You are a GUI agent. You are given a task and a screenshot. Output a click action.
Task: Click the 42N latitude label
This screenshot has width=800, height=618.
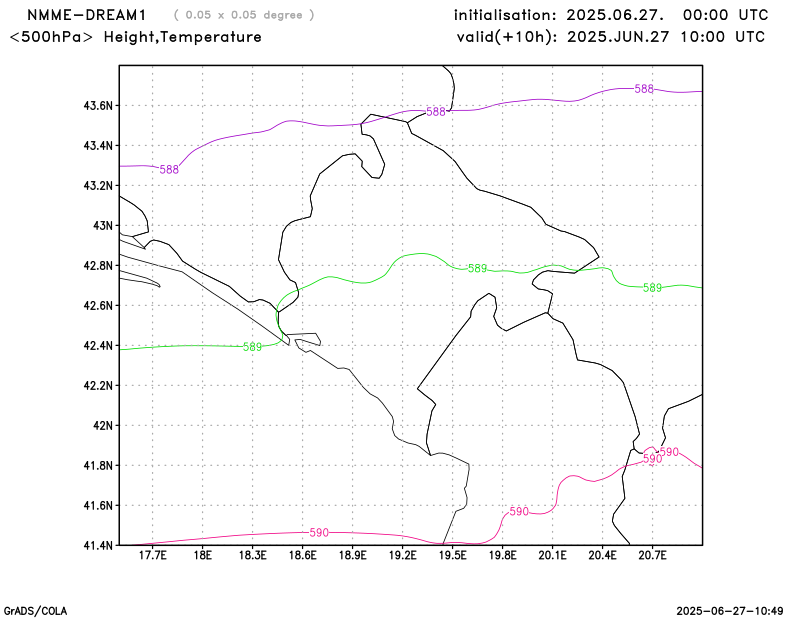tap(103, 426)
